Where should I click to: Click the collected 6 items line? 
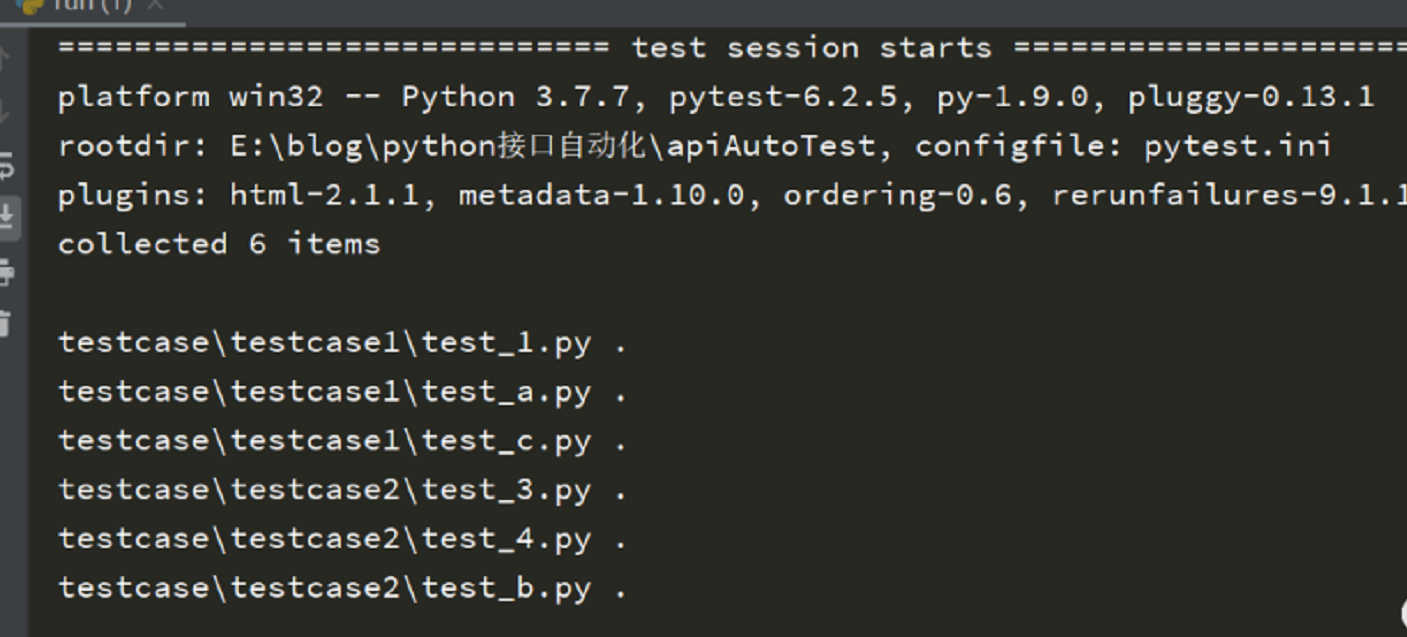tap(218, 242)
